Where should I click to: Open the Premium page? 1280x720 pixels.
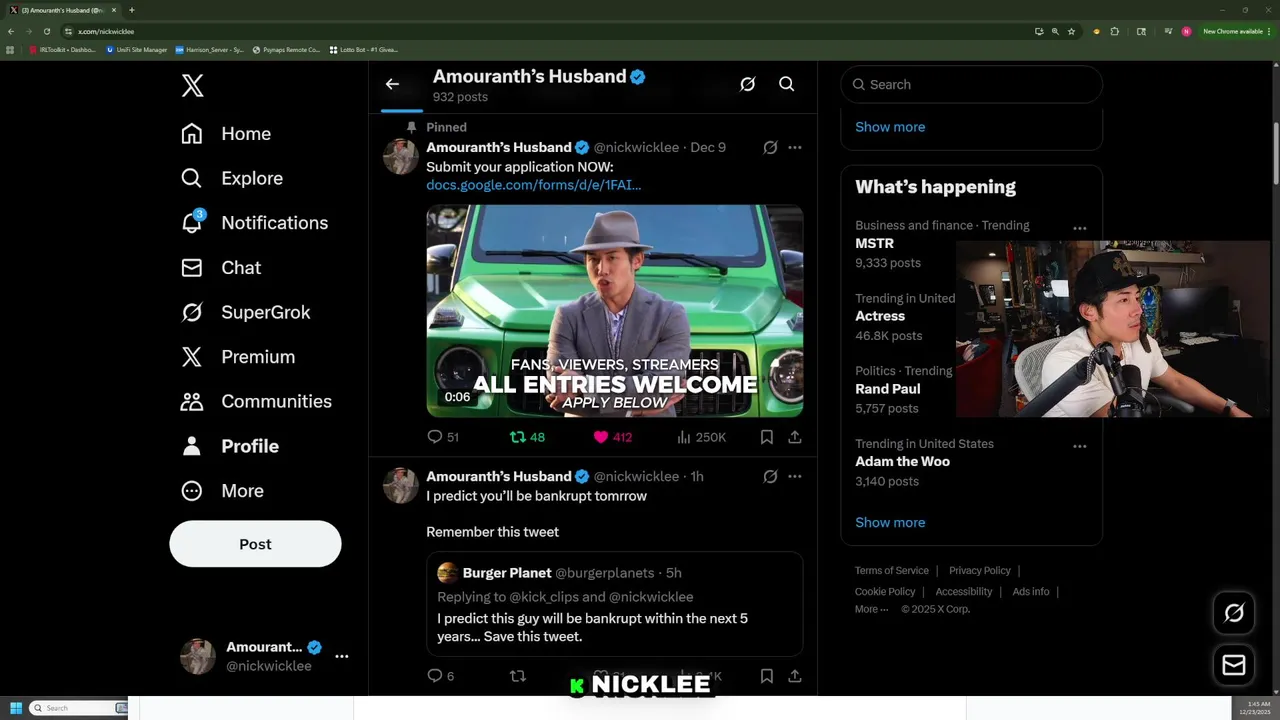[238, 357]
